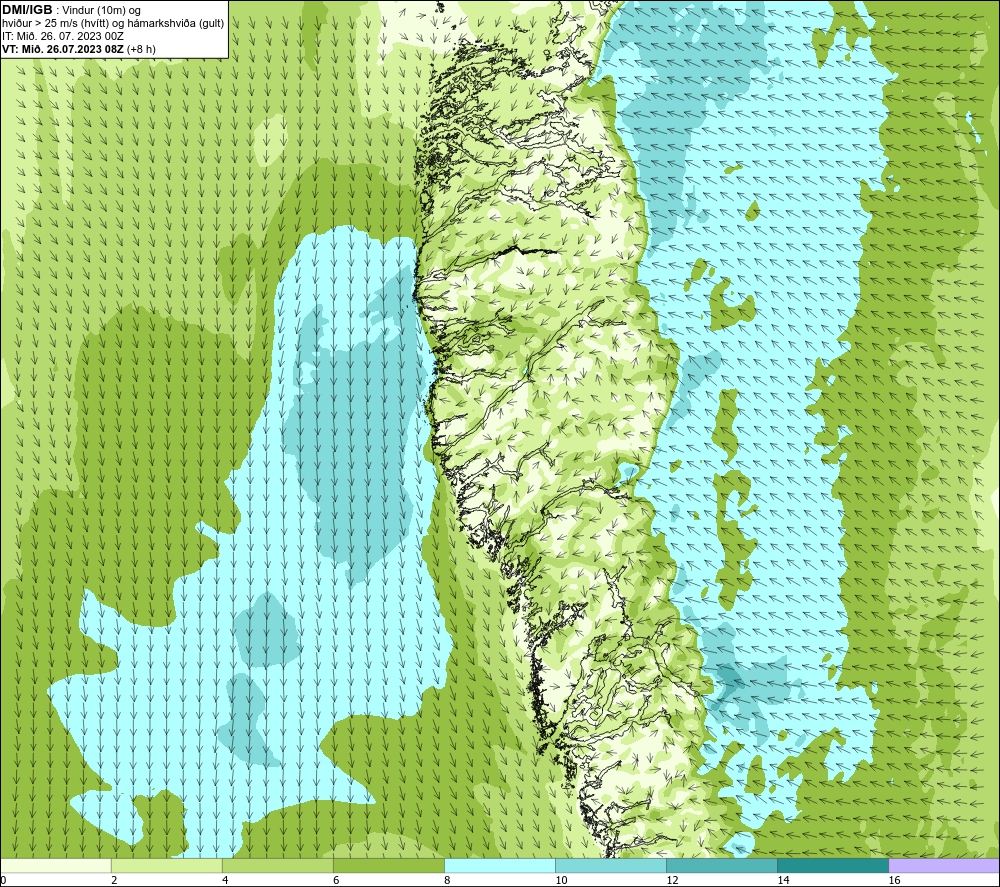This screenshot has height=887, width=1000.
Task: Click the legend value 14
Action: [x=783, y=881]
